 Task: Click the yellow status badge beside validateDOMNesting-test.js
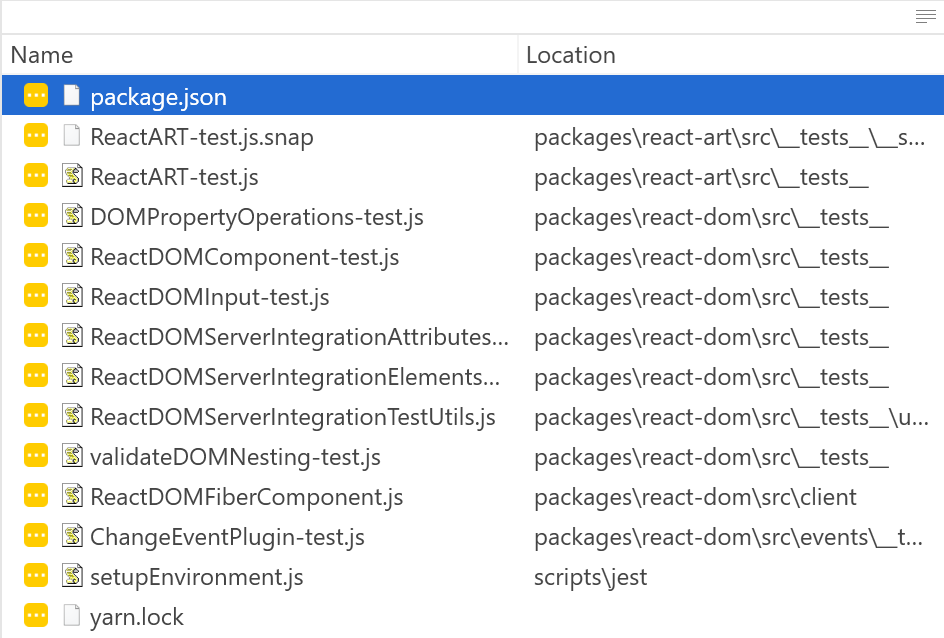coord(36,456)
